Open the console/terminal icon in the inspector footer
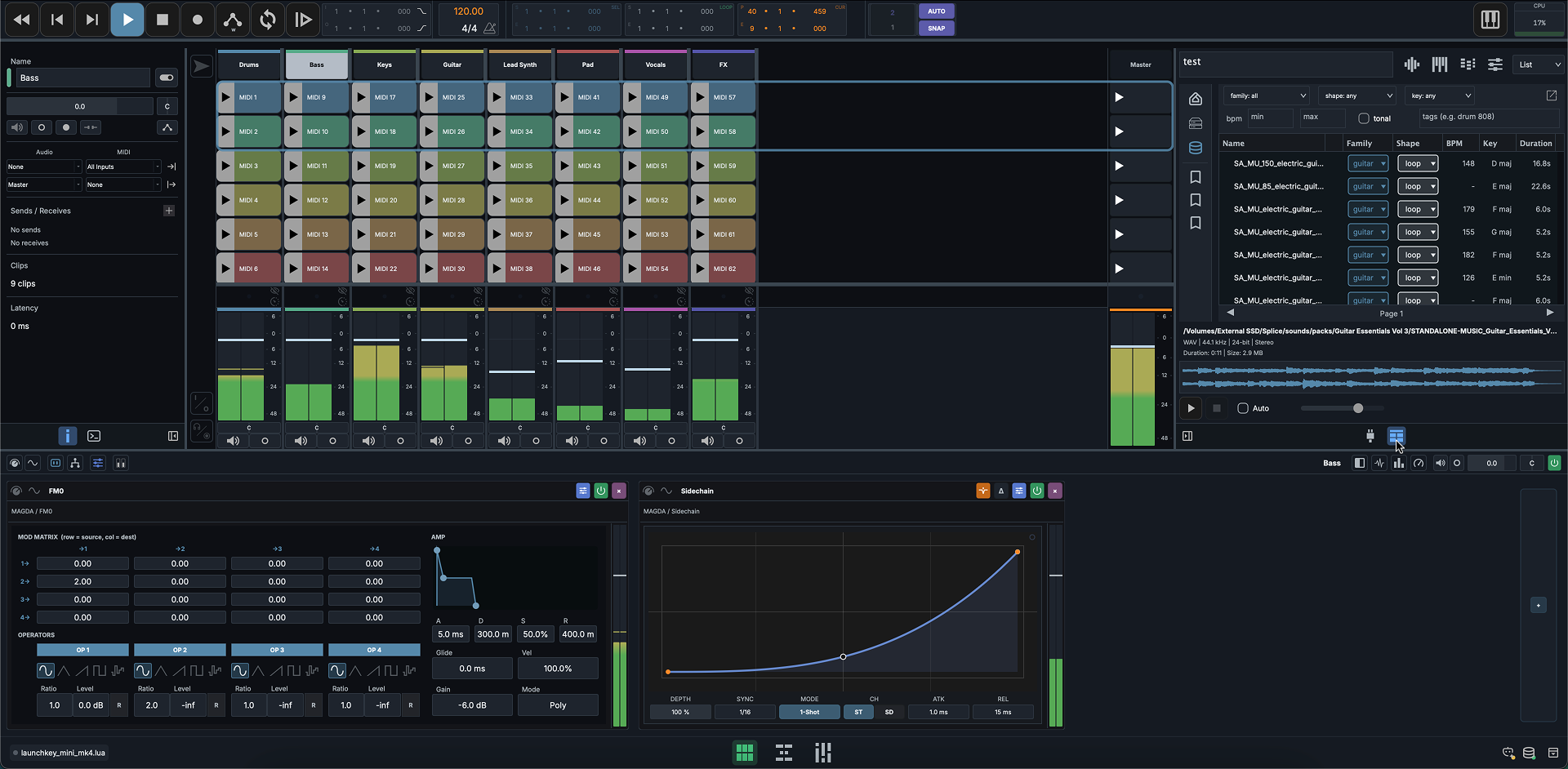 point(94,436)
